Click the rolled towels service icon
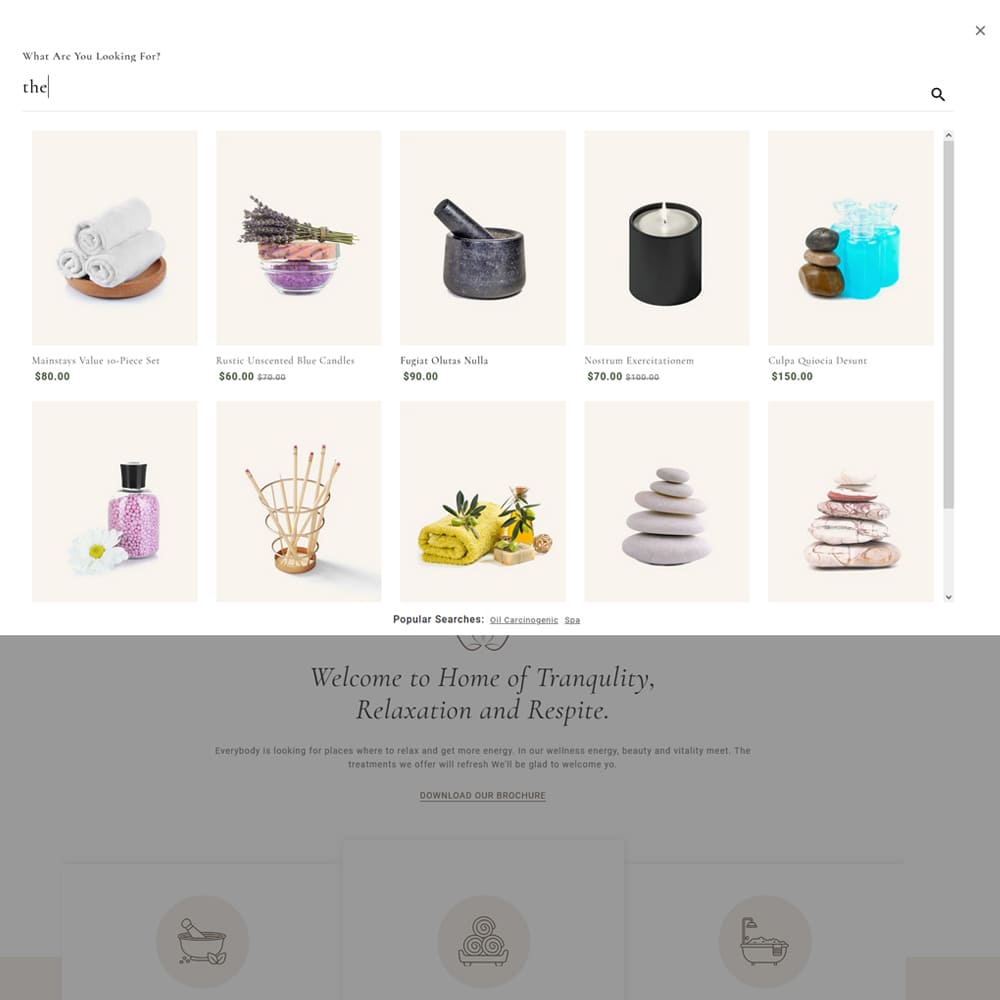The width and height of the screenshot is (1000, 1000). point(483,941)
